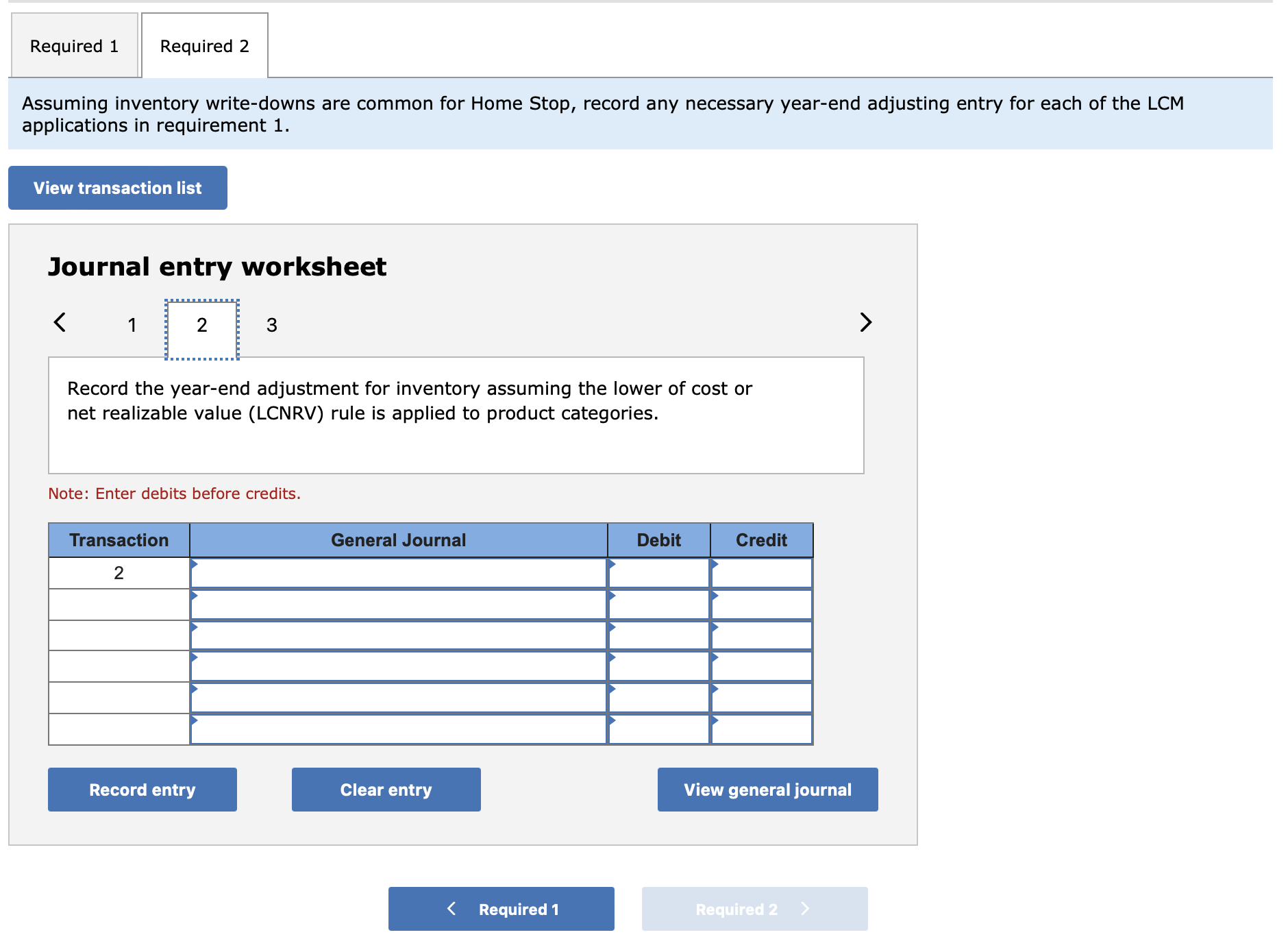
Task: Click the Required 1 back navigation button
Action: 500,908
